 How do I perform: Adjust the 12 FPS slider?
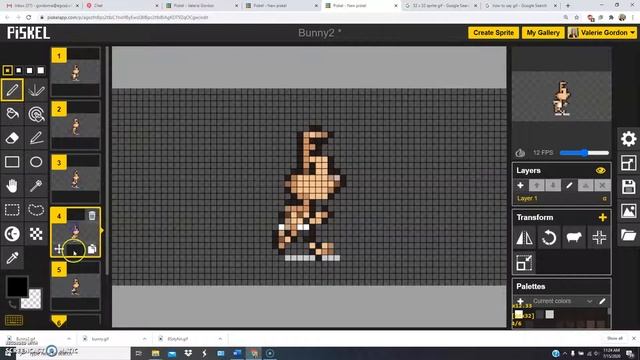tap(584, 153)
